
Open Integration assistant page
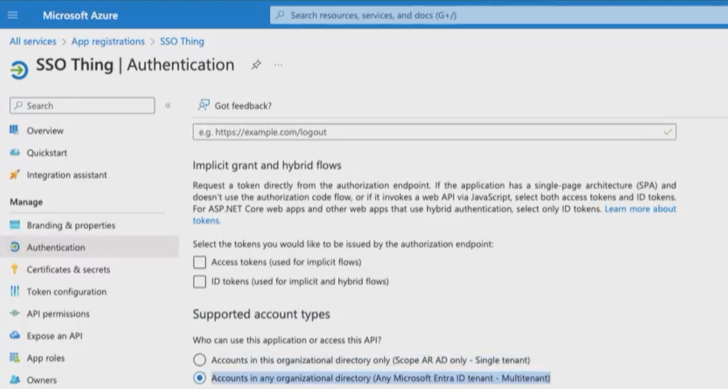(67, 175)
